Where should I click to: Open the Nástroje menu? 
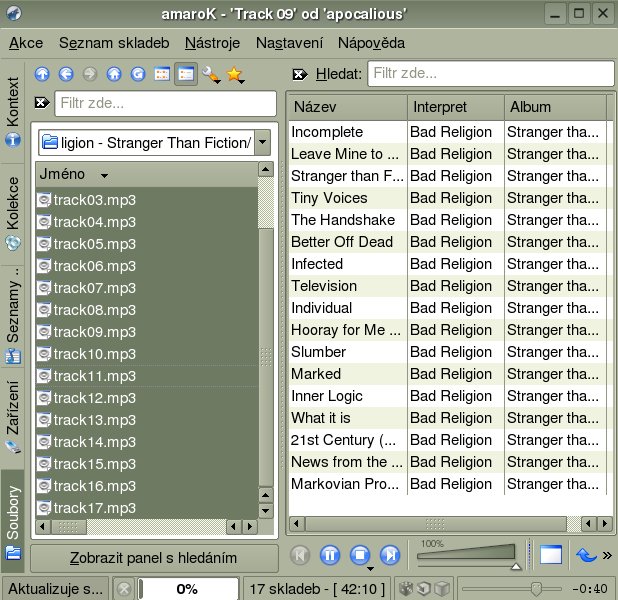pyautogui.click(x=212, y=43)
